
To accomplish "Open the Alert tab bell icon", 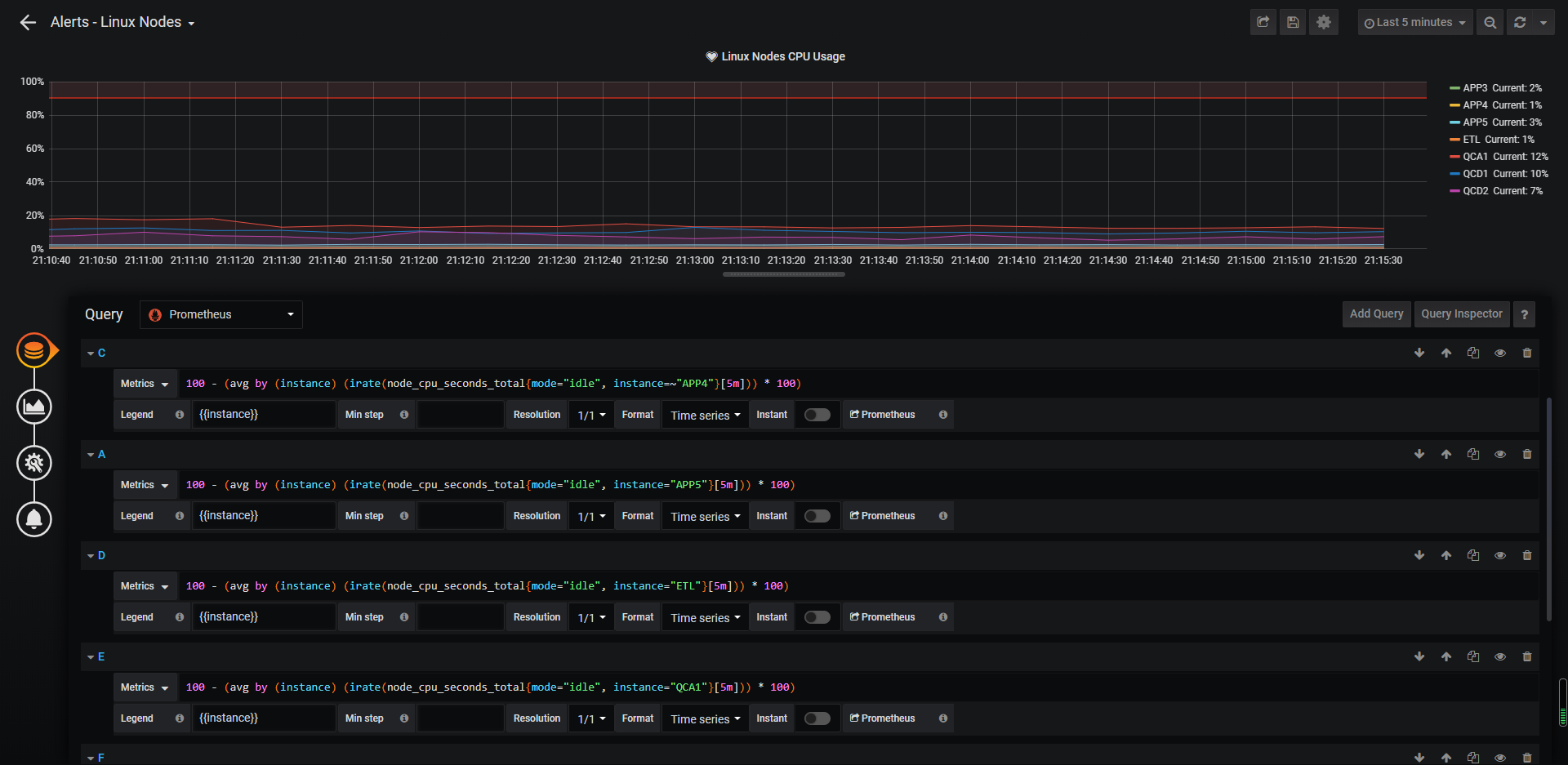I will coord(34,519).
